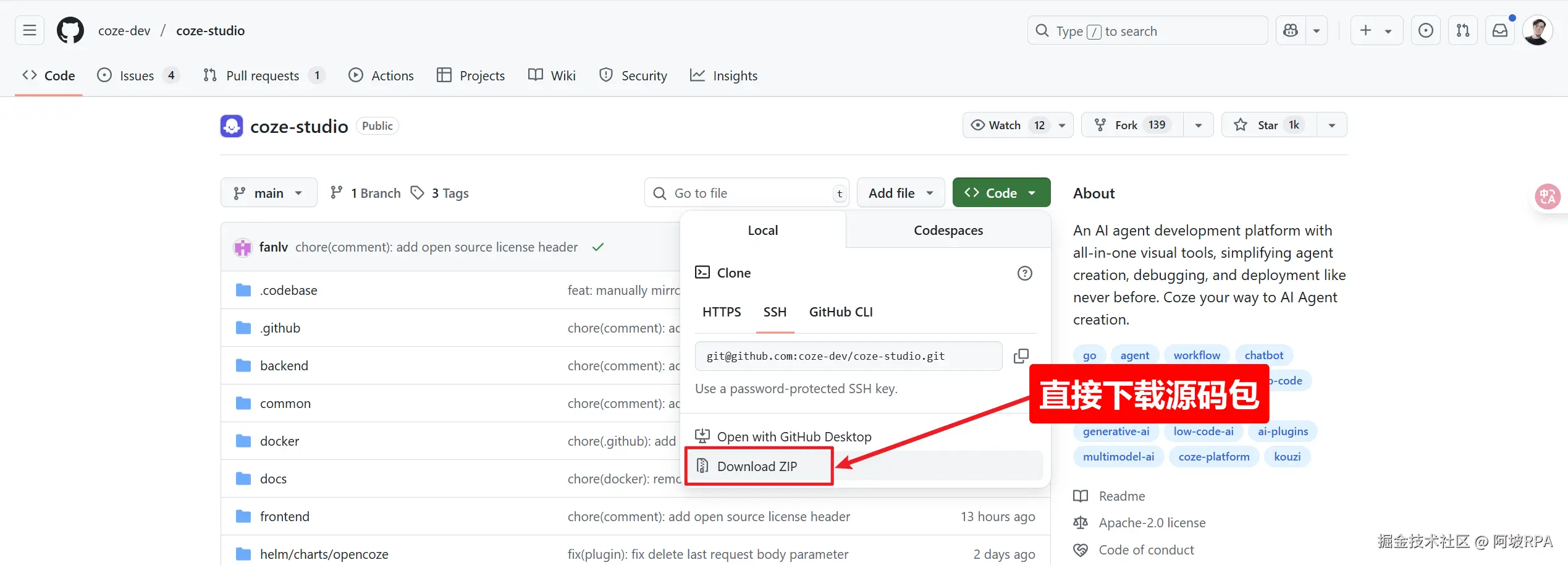
Task: Open the .codebase folder
Action: [289, 291]
